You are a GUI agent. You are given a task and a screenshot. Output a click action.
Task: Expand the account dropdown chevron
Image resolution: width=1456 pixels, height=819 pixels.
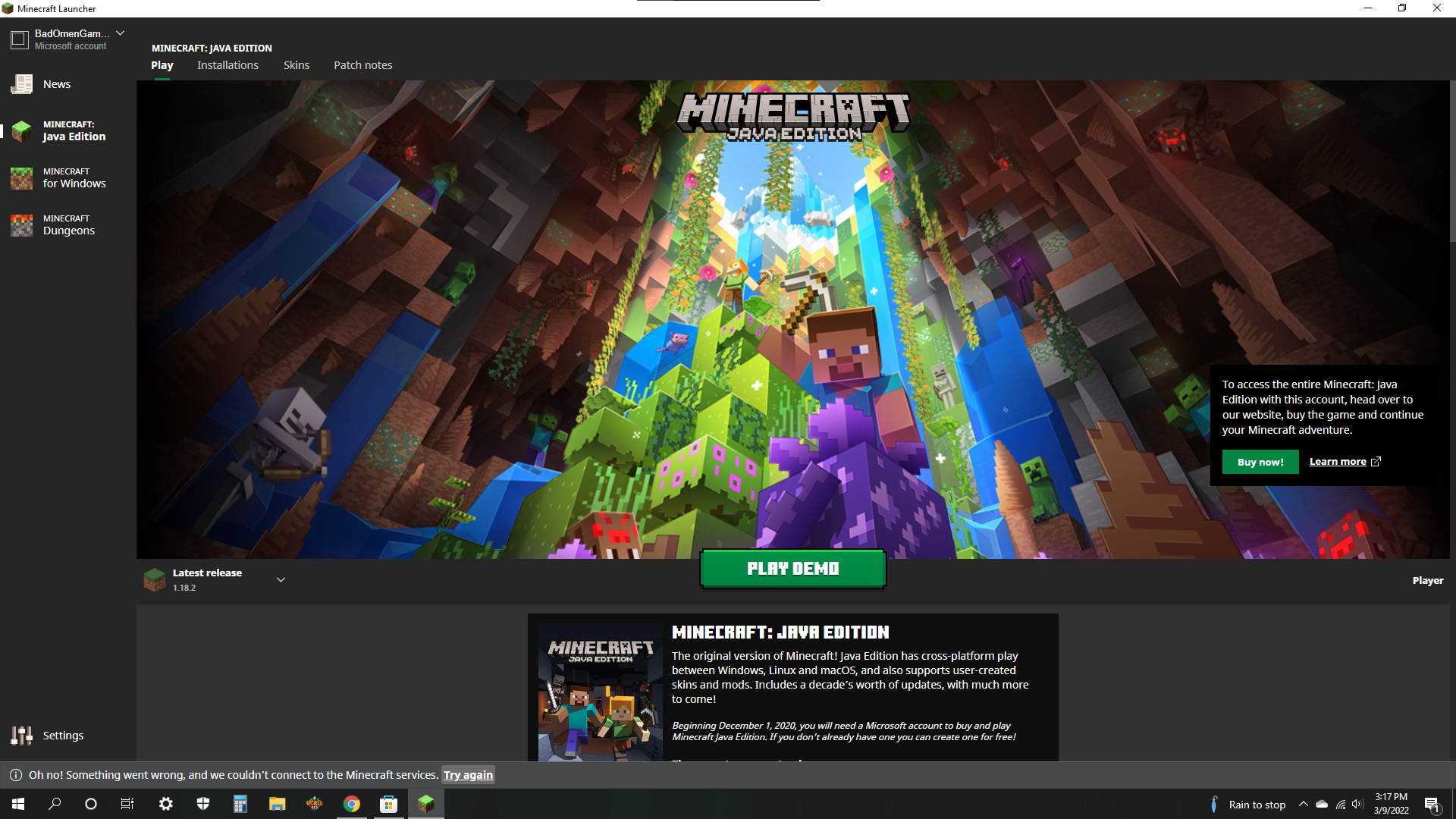[120, 33]
